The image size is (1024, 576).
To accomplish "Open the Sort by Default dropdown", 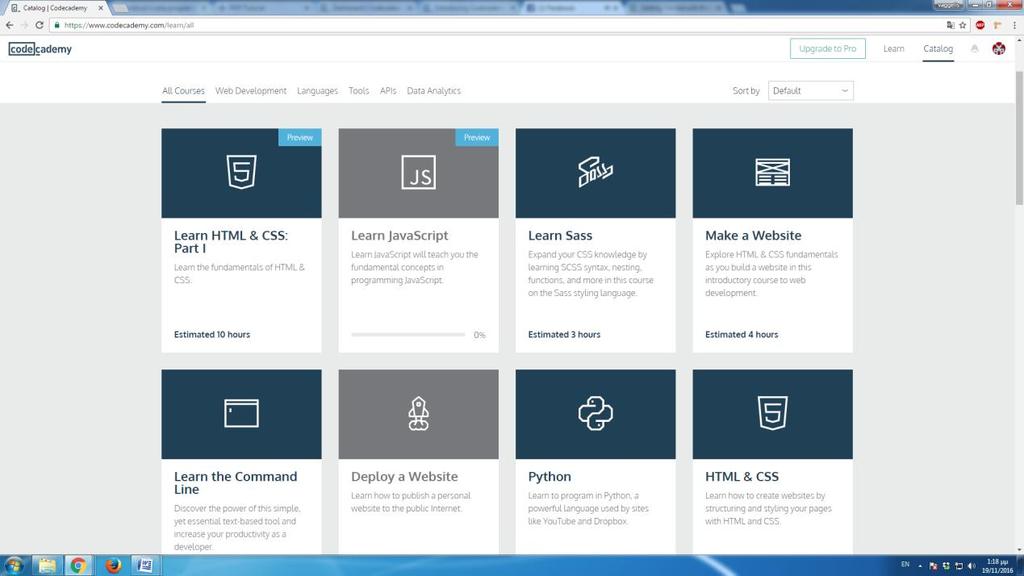I will [810, 91].
